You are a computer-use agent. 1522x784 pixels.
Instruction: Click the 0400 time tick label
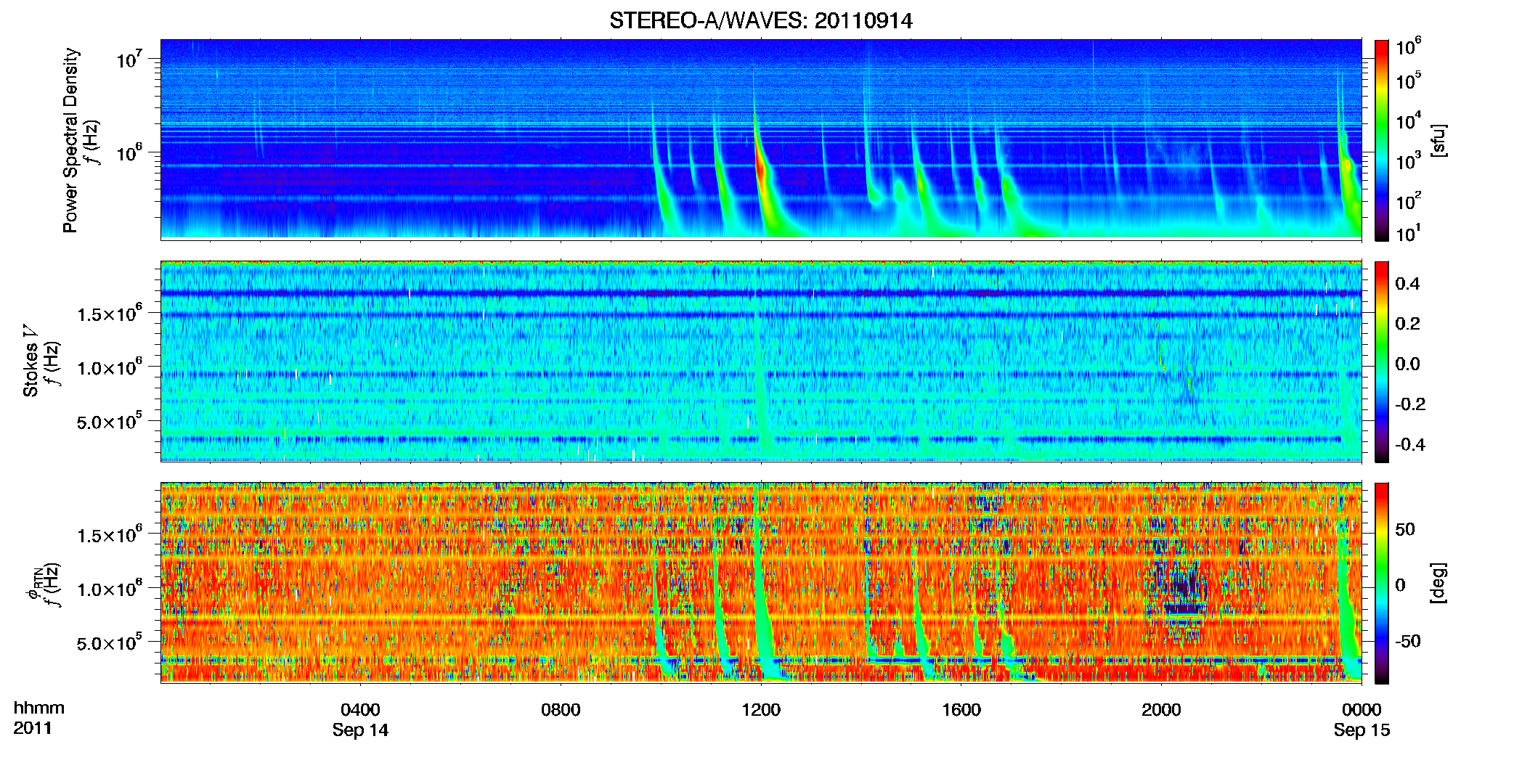(360, 709)
